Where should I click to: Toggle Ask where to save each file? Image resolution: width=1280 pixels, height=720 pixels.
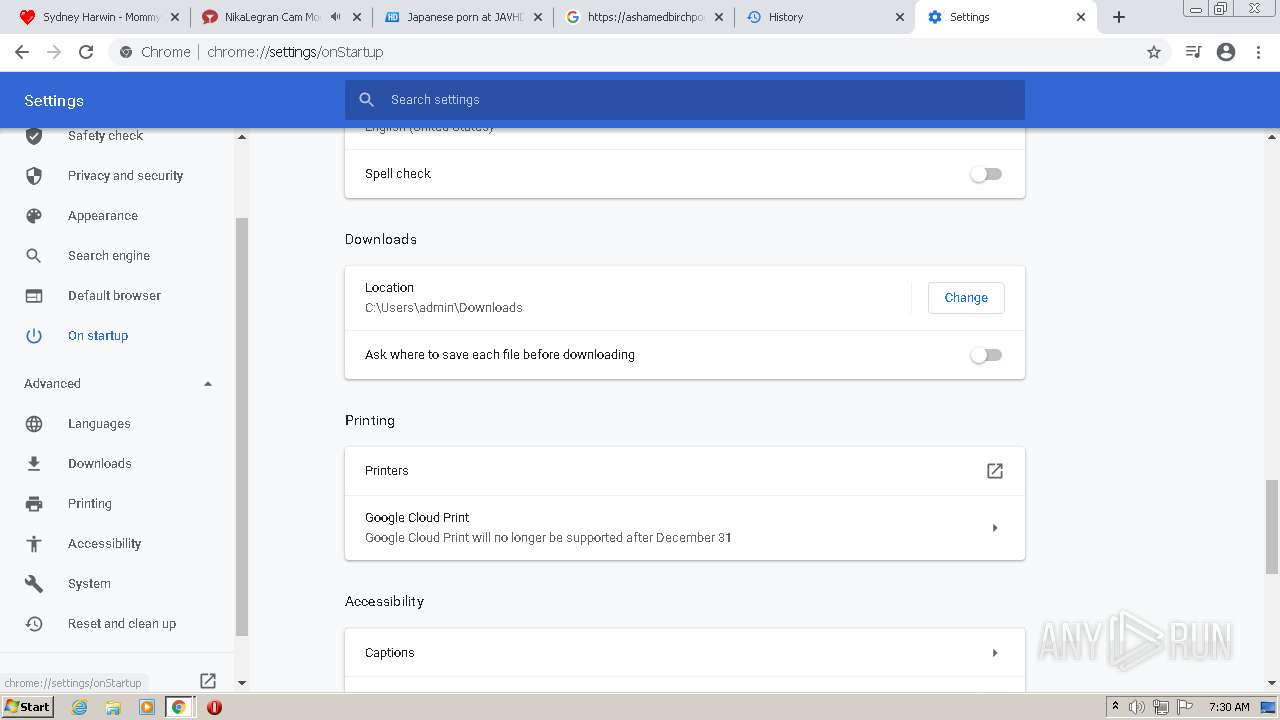(986, 355)
